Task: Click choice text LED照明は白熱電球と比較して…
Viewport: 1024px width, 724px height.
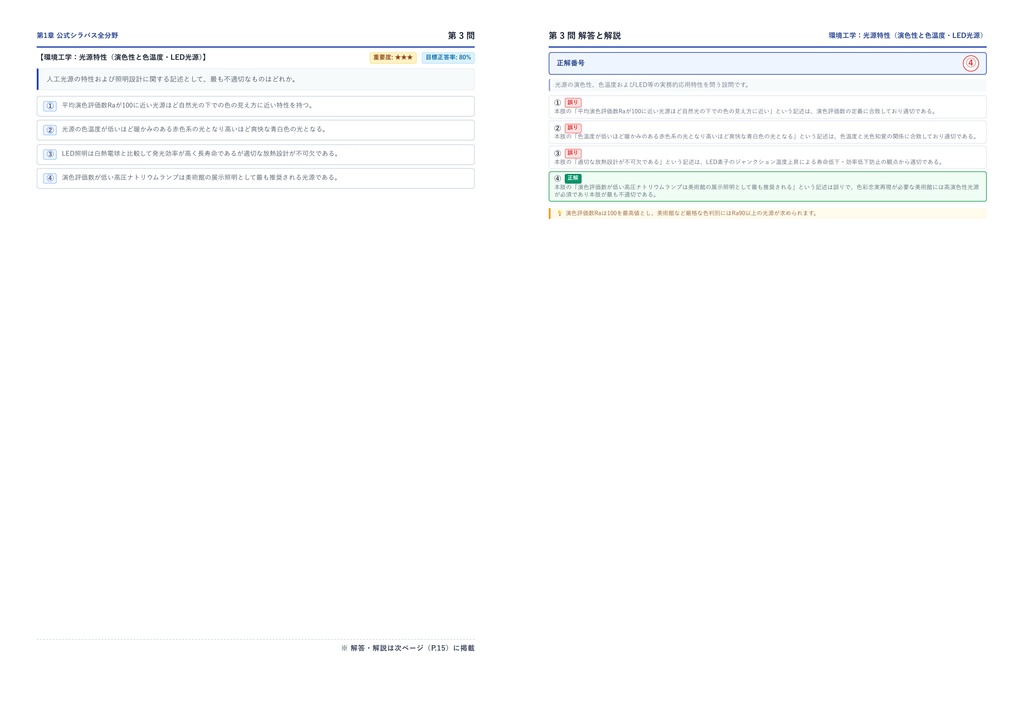Action: [200, 153]
